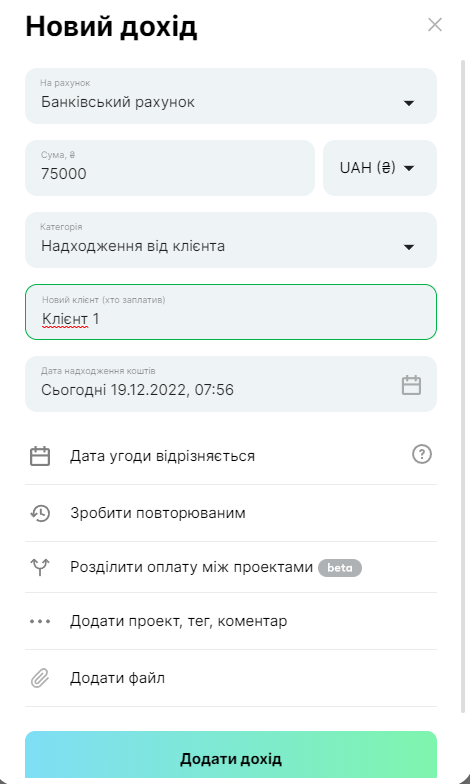
Task: Click the paperclip attachment icon
Action: click(x=40, y=678)
